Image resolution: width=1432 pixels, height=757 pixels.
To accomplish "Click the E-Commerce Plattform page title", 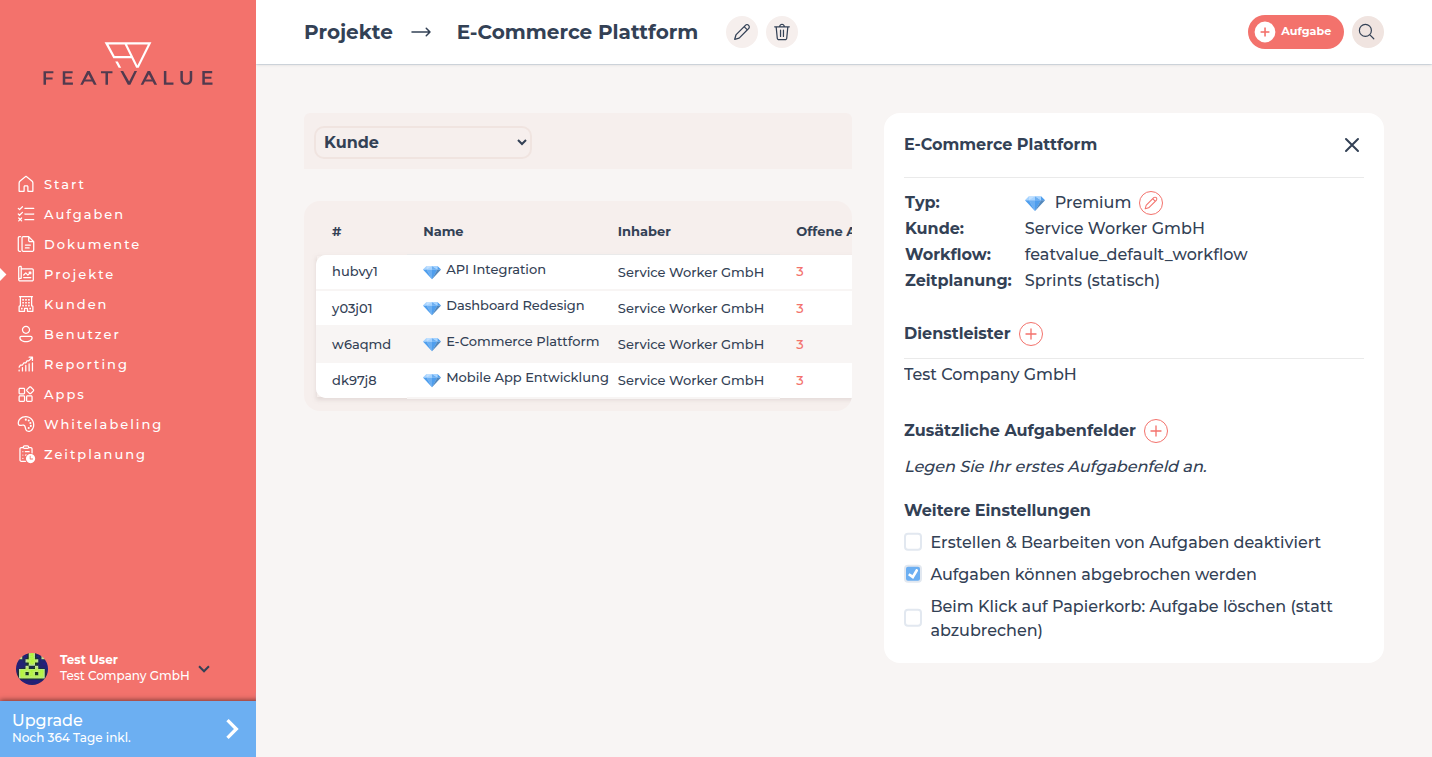I will click(x=577, y=32).
